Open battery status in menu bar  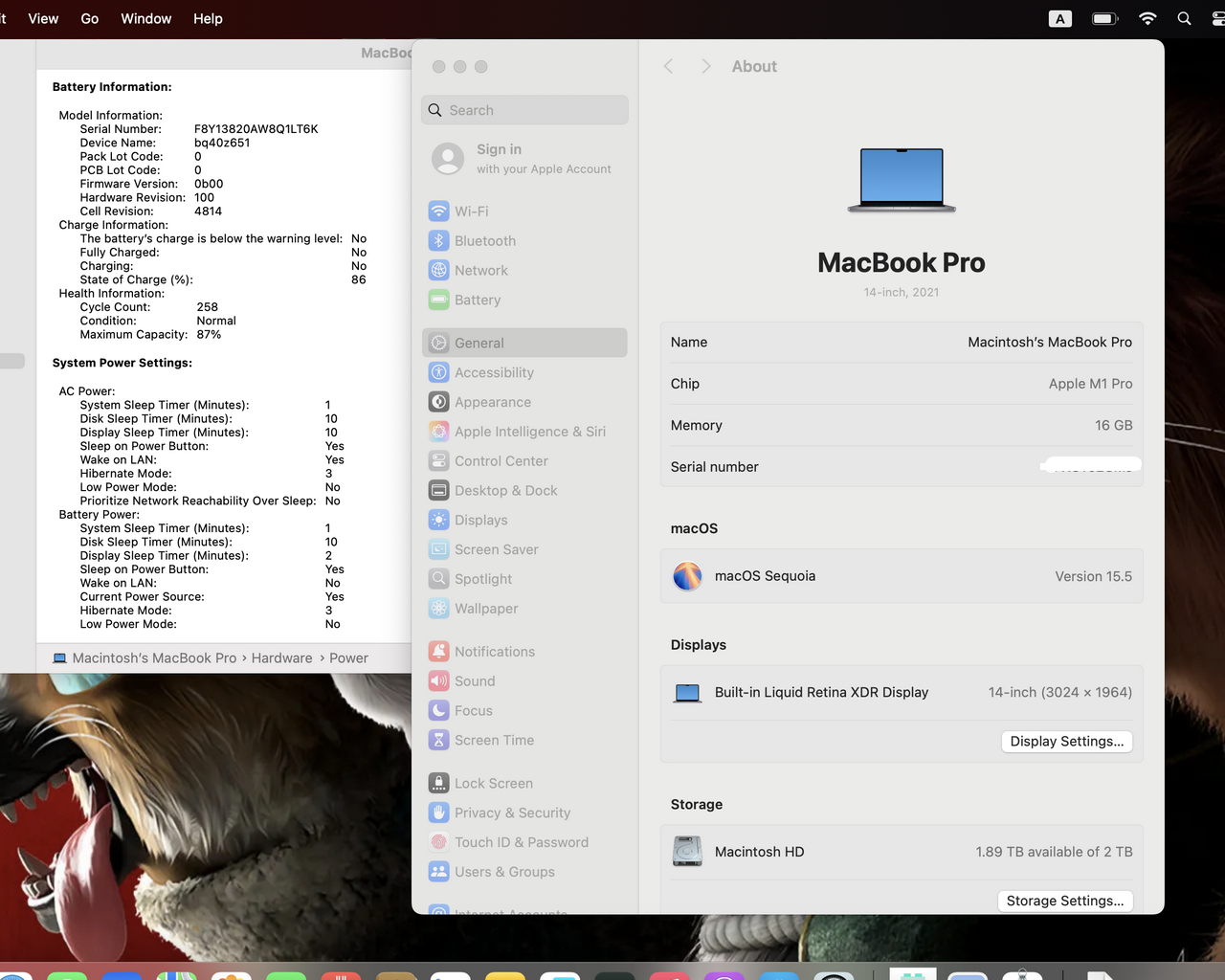1105,18
